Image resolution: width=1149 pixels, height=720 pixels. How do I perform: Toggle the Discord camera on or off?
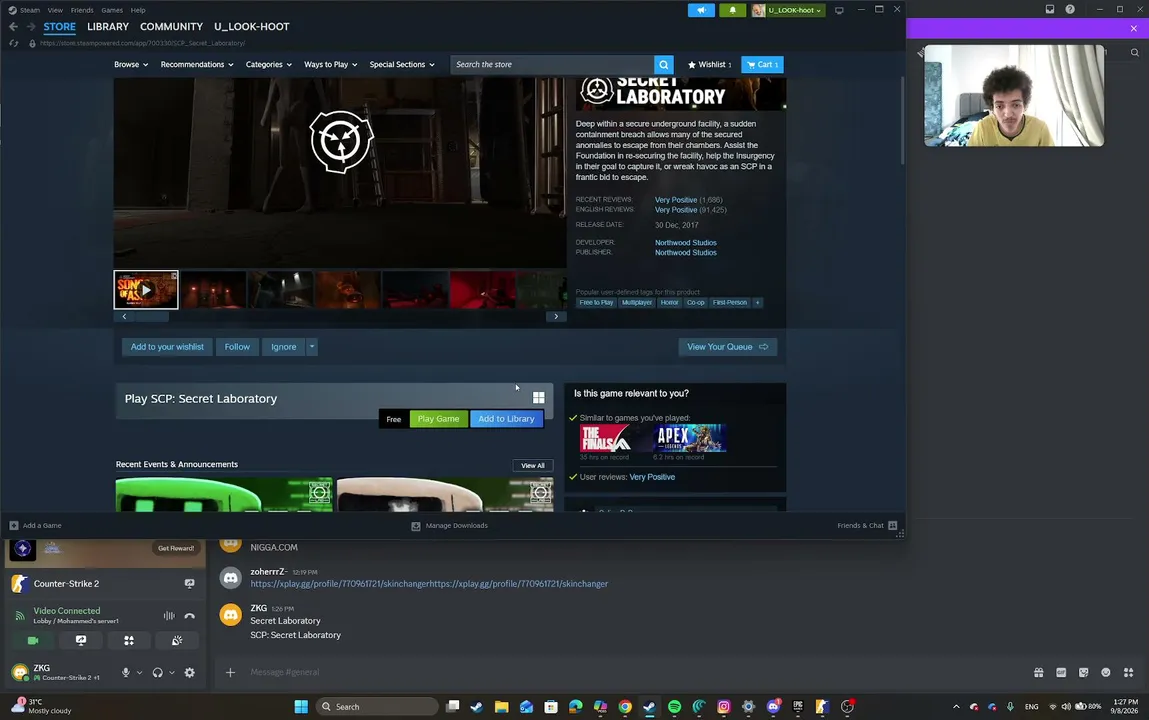pyautogui.click(x=33, y=641)
